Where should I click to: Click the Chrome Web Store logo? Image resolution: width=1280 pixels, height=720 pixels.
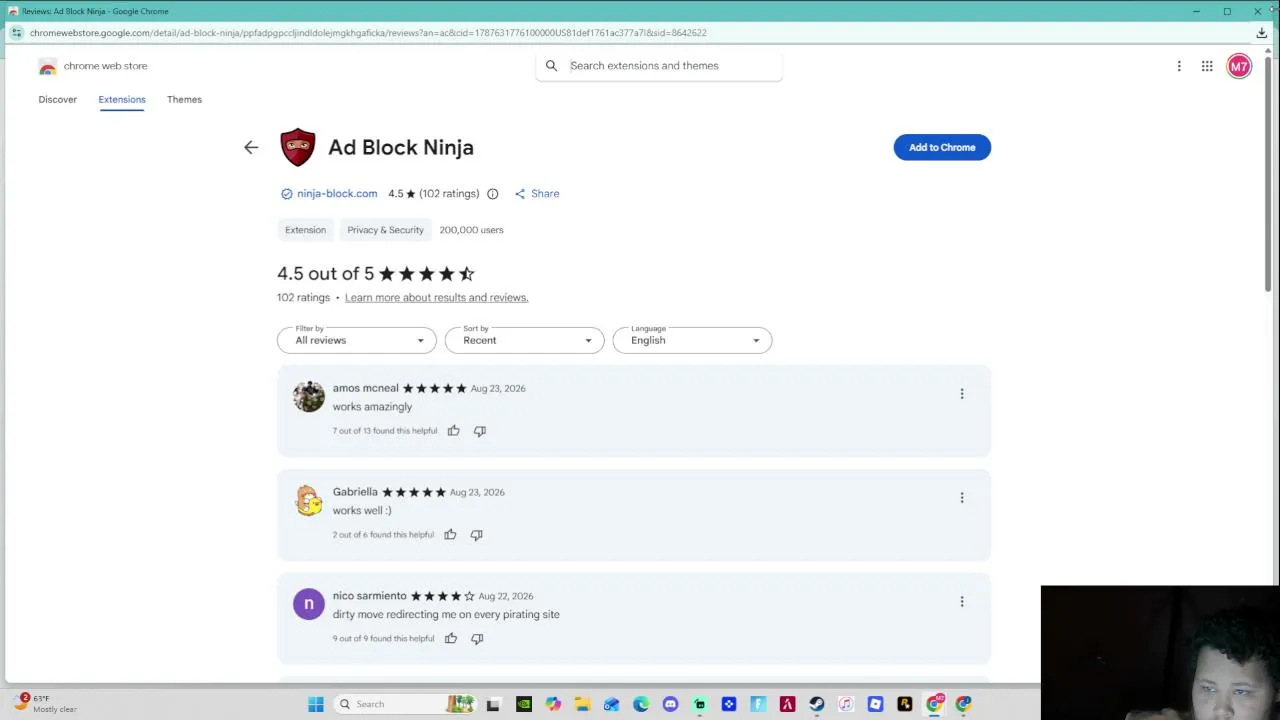pos(47,67)
